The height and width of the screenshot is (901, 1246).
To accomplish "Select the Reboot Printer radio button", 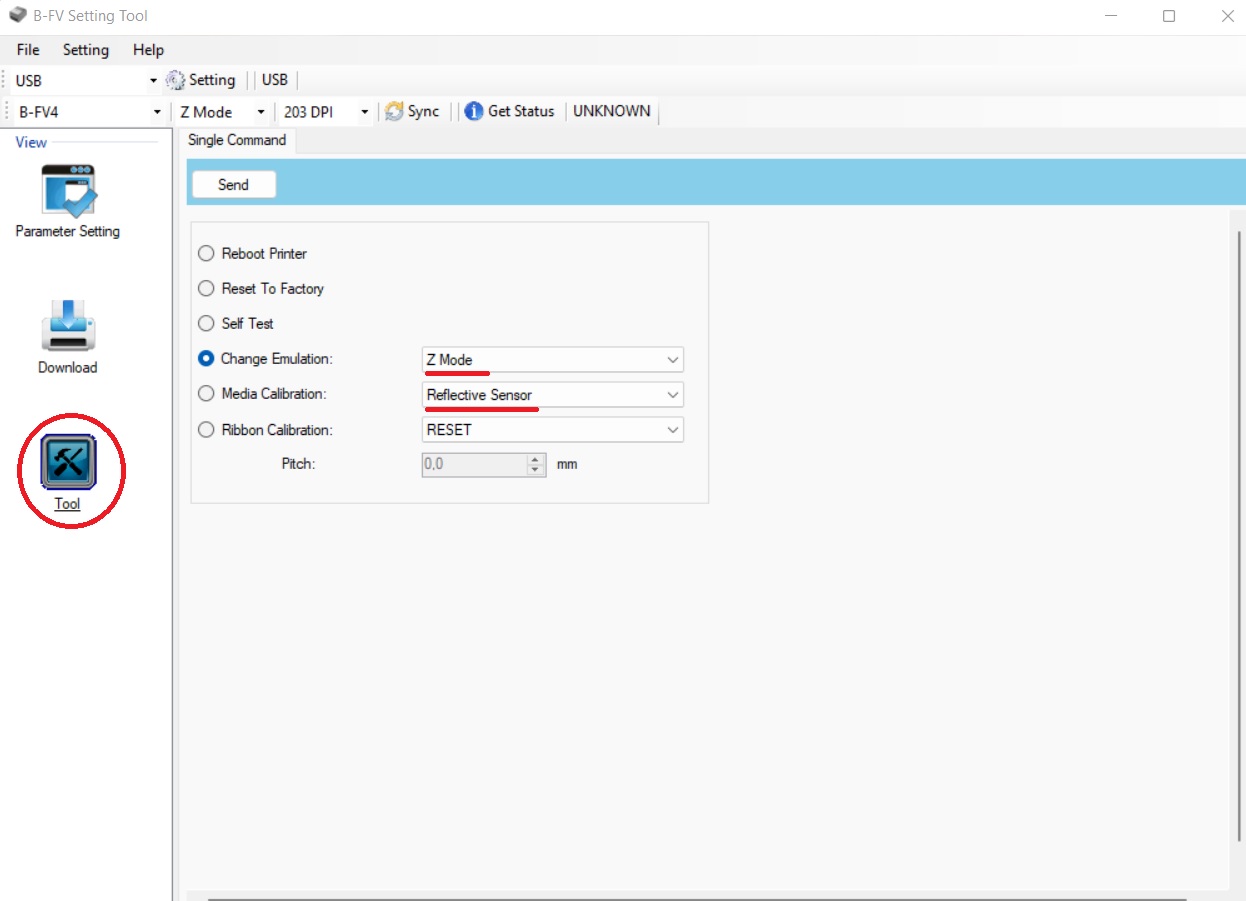I will 206,253.
